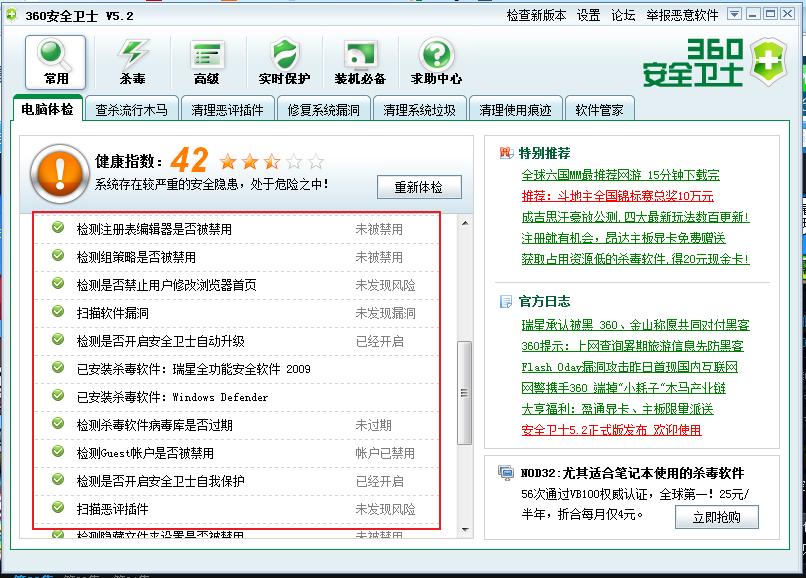Click the health rating stars
The image size is (806, 578).
pos(272,162)
